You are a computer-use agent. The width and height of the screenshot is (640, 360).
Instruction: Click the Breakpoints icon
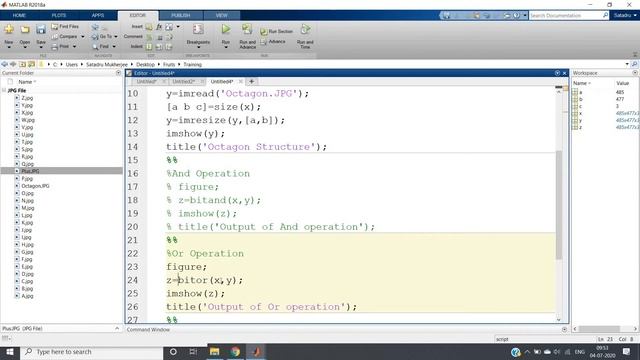198,29
